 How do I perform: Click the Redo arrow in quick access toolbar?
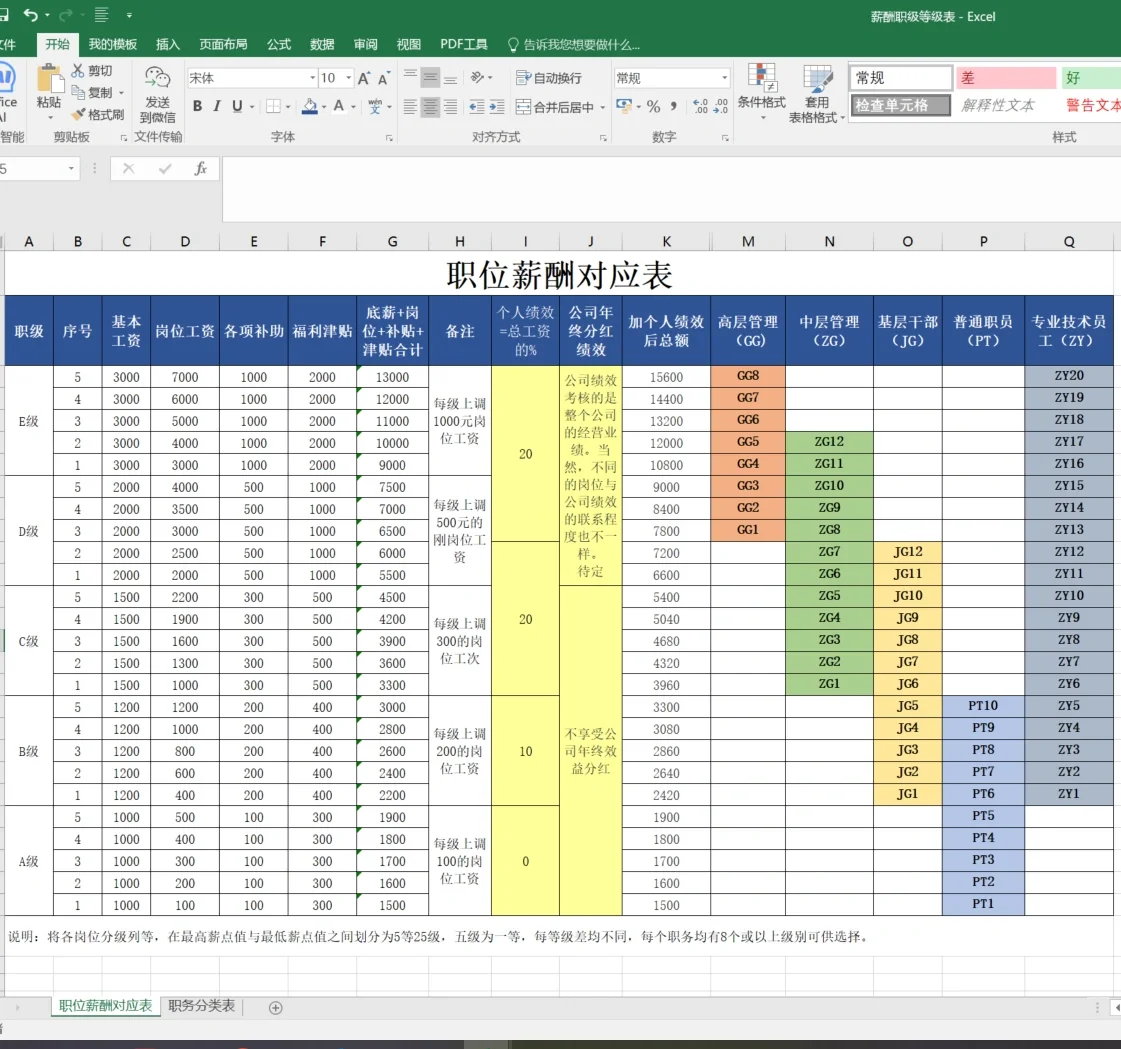[x=65, y=14]
